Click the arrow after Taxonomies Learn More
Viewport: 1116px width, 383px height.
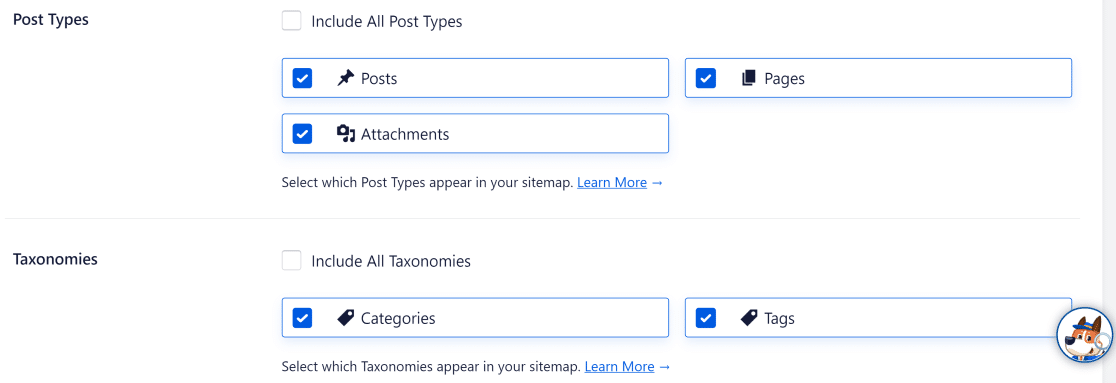coord(664,367)
